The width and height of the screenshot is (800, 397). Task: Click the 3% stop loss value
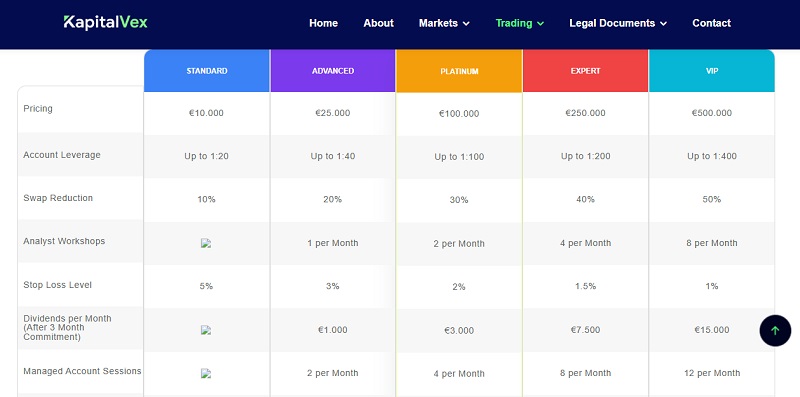coord(333,286)
